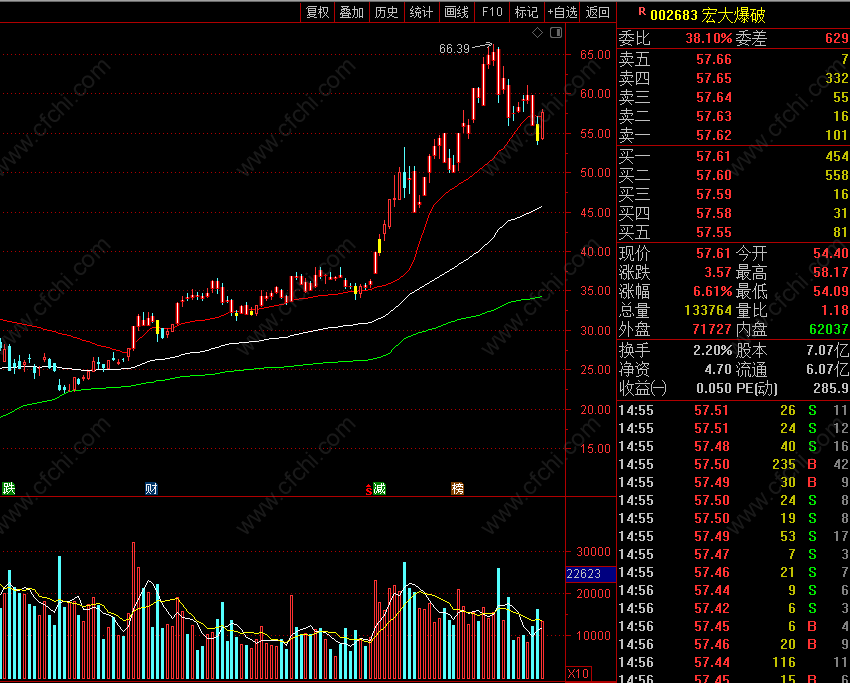Viewport: 850px width, 683px height.
Task: Open the F10 company info
Action: (x=492, y=12)
